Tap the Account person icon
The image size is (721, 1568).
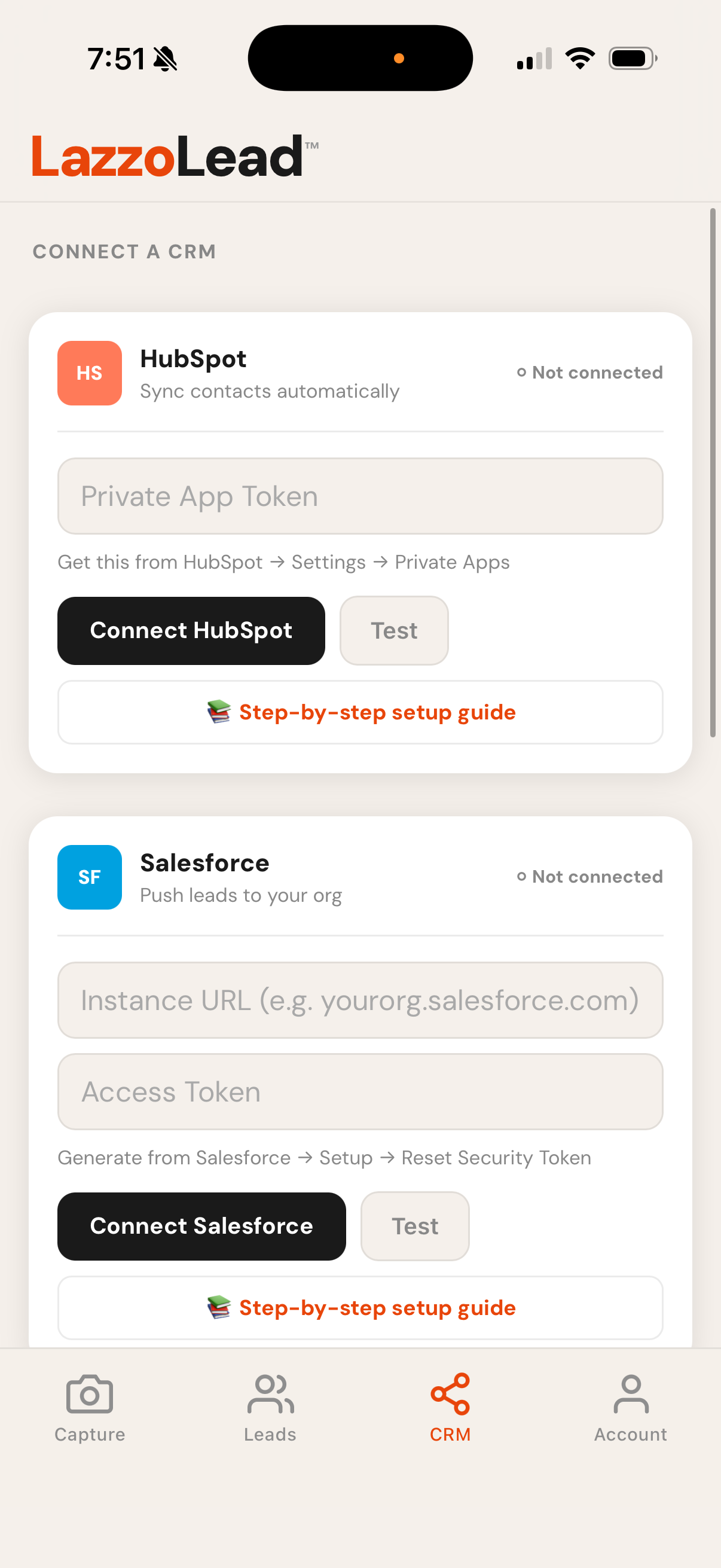(631, 1393)
